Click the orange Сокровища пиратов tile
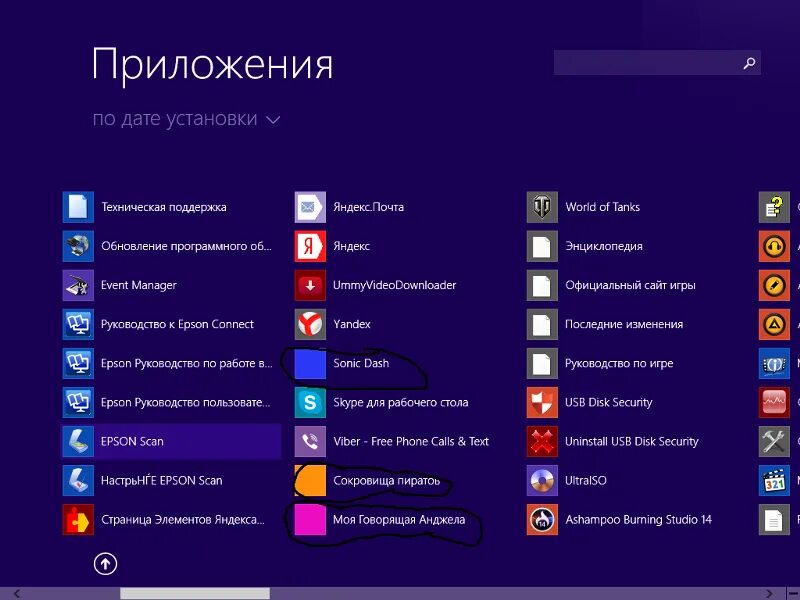The height and width of the screenshot is (600, 800). point(310,481)
